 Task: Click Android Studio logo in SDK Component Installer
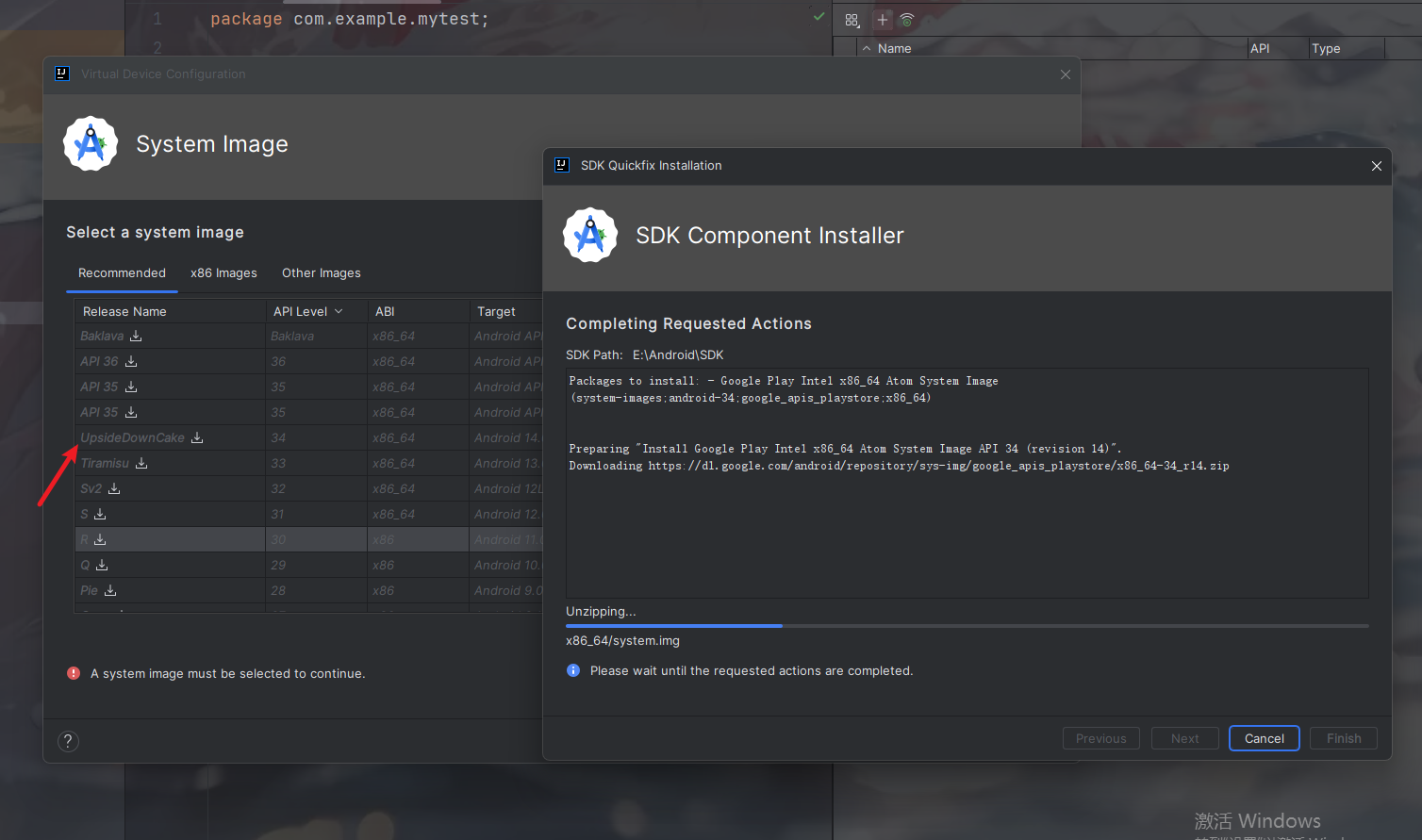tap(590, 235)
